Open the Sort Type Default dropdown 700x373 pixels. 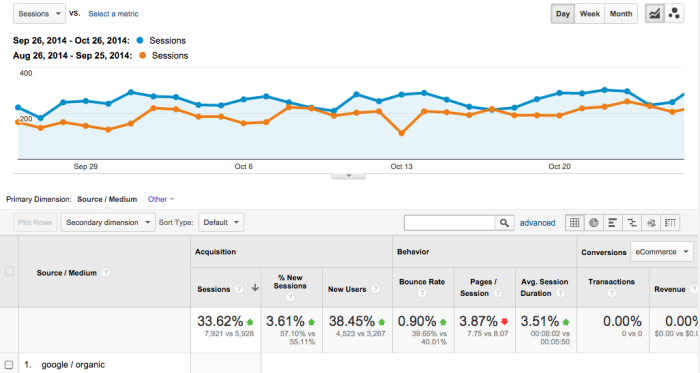(x=221, y=222)
